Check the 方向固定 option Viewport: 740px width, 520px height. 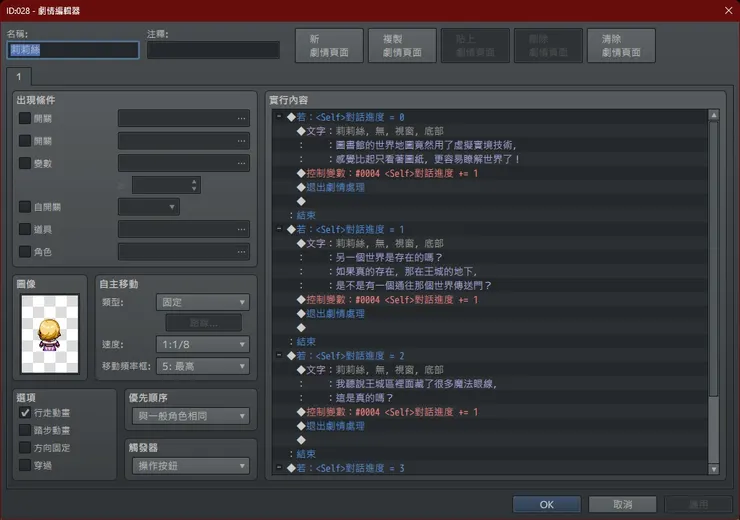[25, 448]
